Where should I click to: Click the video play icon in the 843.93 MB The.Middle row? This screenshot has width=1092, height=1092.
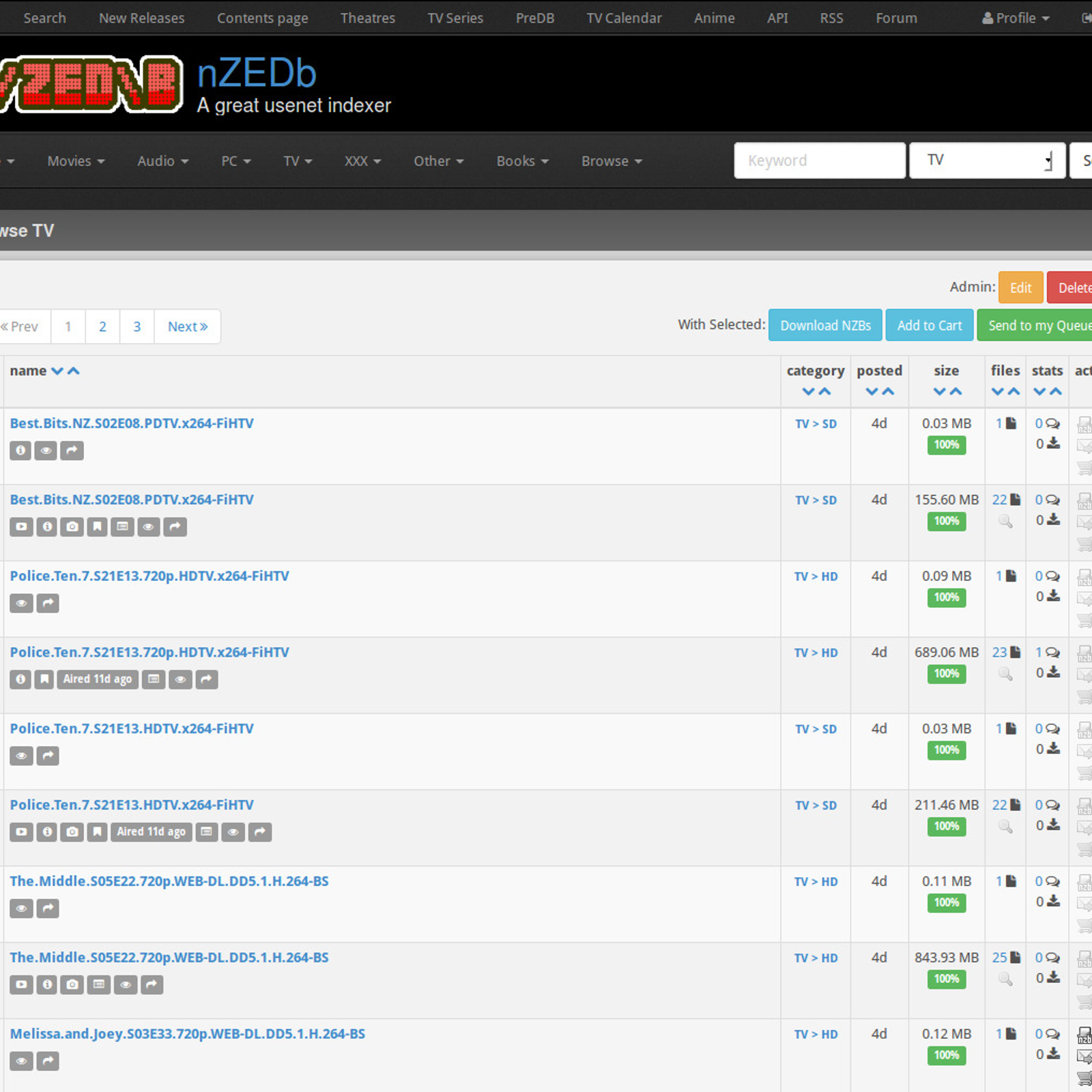pos(21,986)
